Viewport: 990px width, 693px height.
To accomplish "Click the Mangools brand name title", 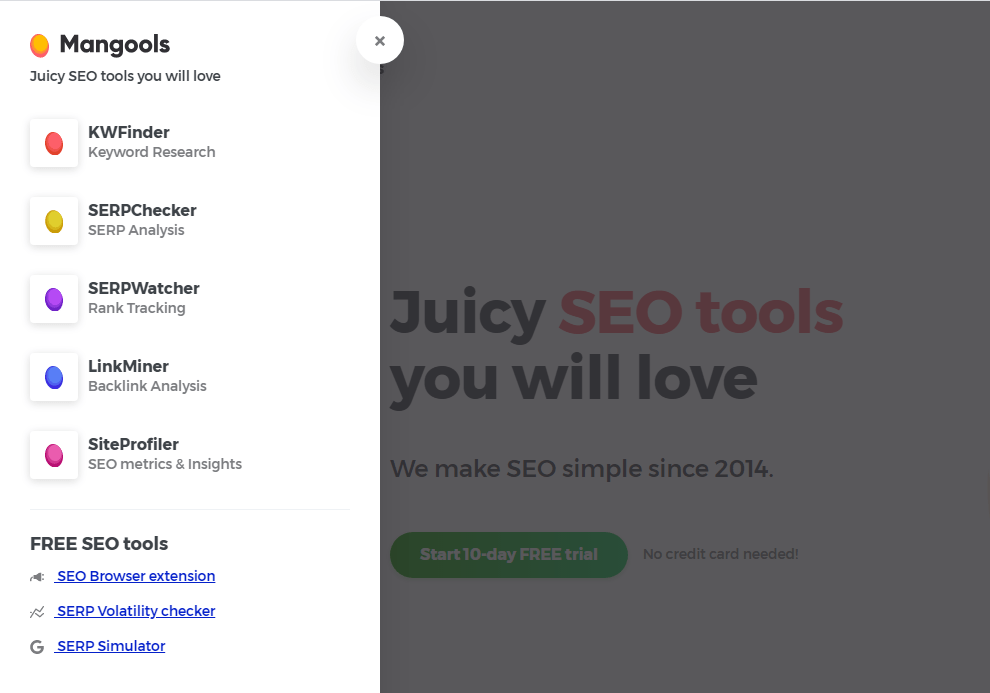I will coord(115,45).
